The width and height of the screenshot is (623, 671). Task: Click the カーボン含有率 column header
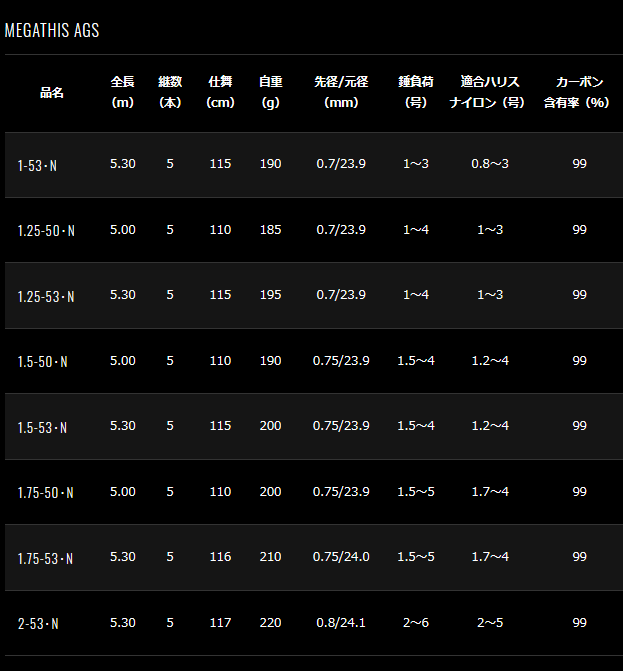(577, 92)
